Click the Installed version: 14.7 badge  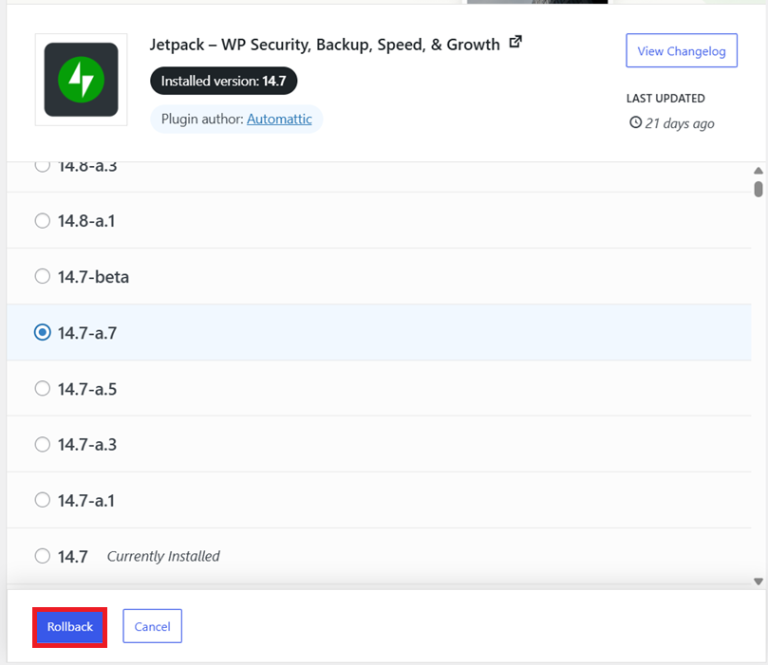point(223,81)
